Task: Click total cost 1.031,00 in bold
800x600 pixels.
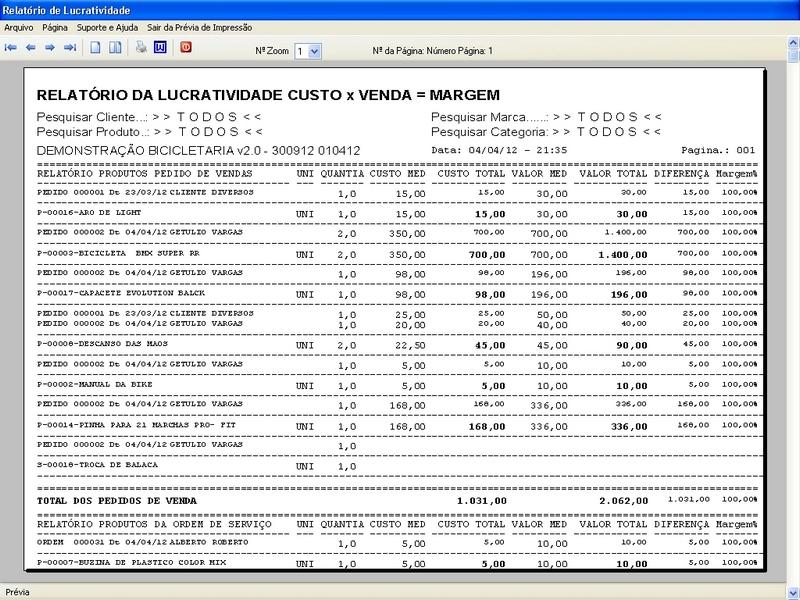Action: [x=482, y=501]
